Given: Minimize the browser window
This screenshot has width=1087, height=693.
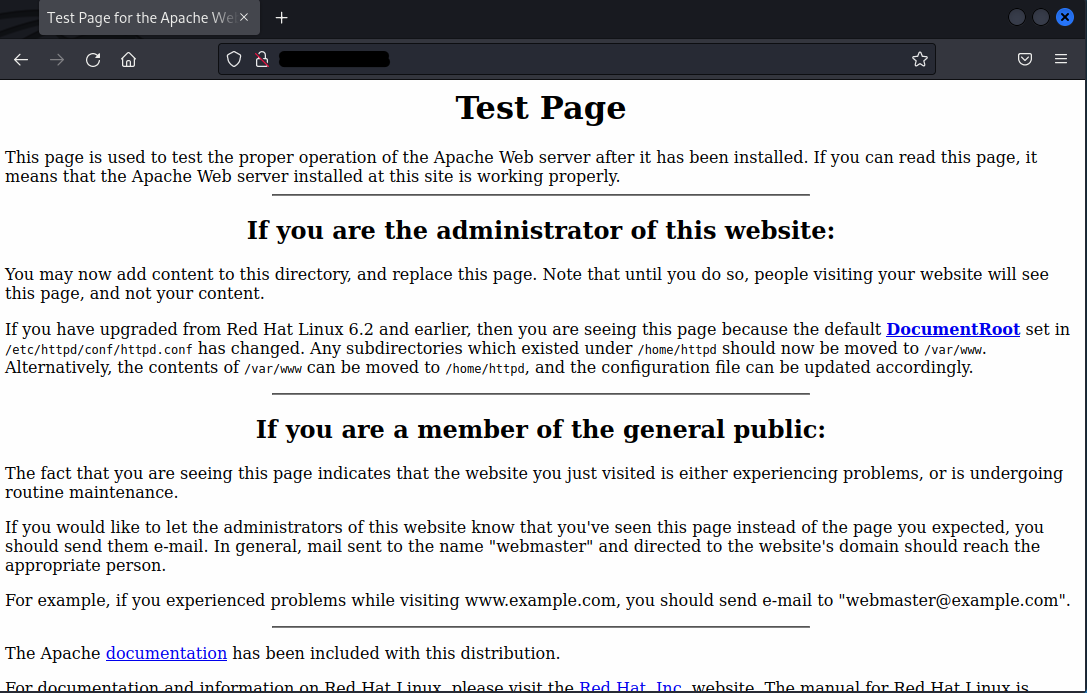Looking at the screenshot, I should point(1017,17).
